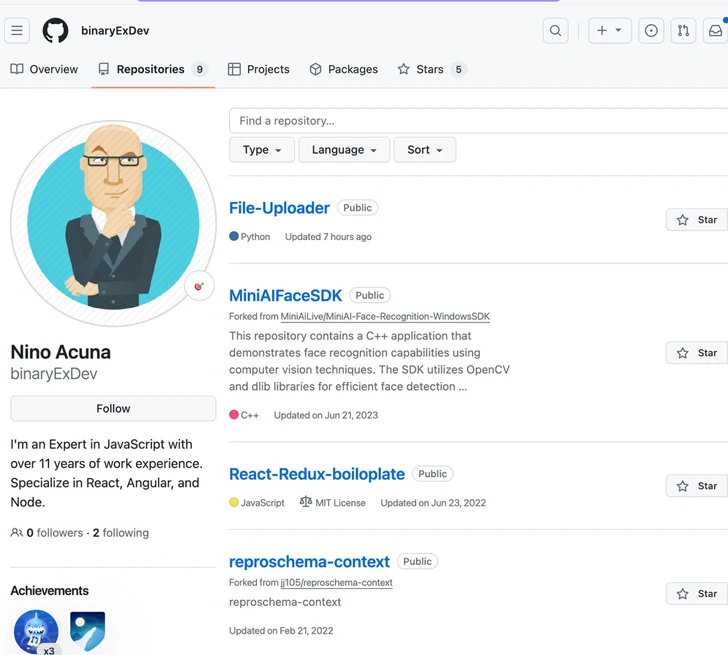The image size is (728, 655).
Task: Star the File-Uploader repository
Action: pos(697,220)
